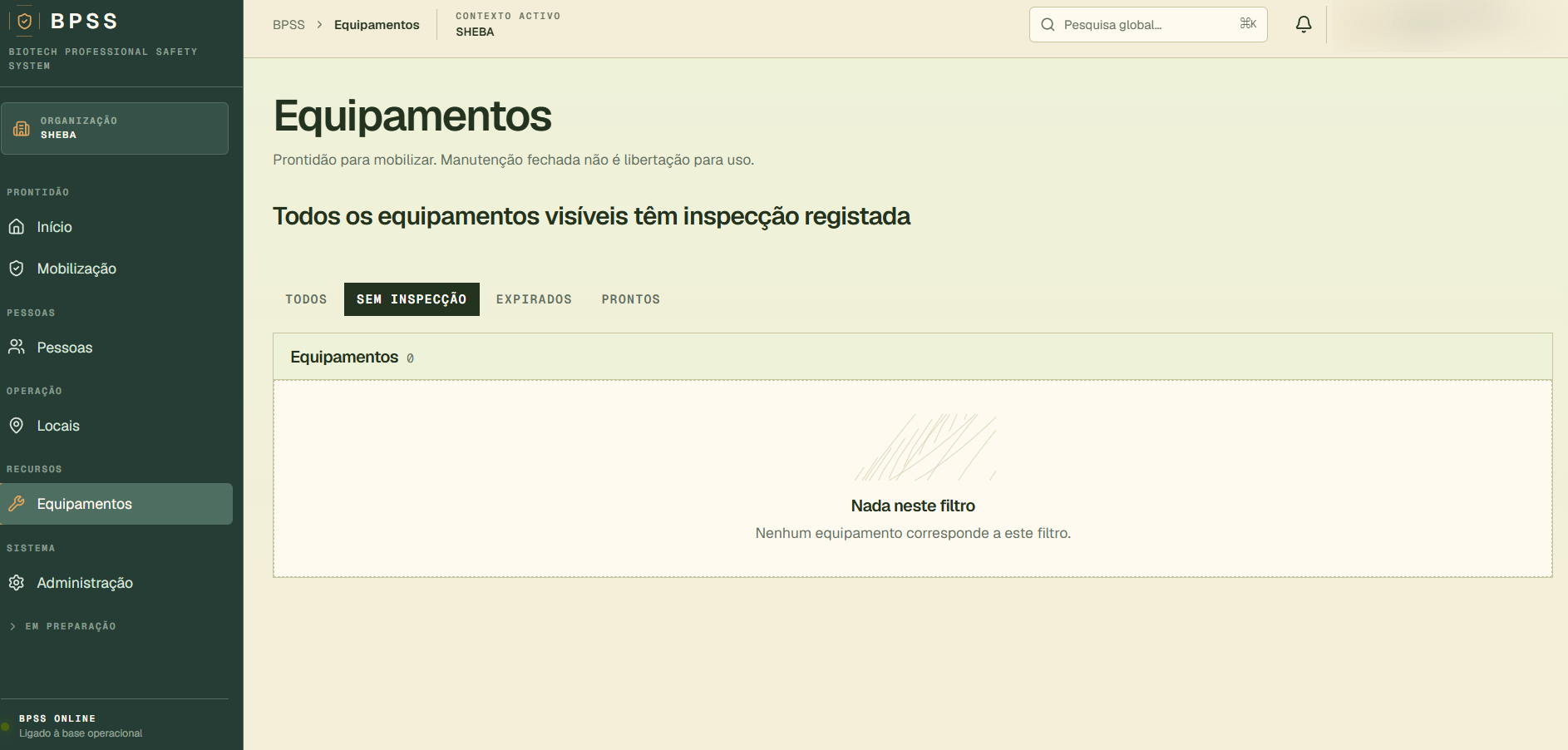This screenshot has height=750, width=1568.
Task: Click the organization building icon
Action: tap(22, 128)
